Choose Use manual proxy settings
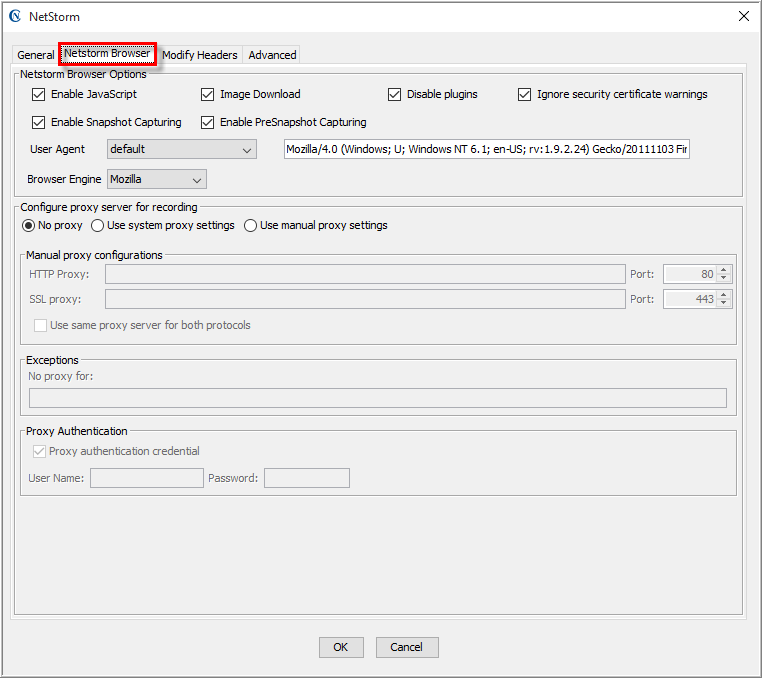The width and height of the screenshot is (762, 678). pyautogui.click(x=250, y=226)
